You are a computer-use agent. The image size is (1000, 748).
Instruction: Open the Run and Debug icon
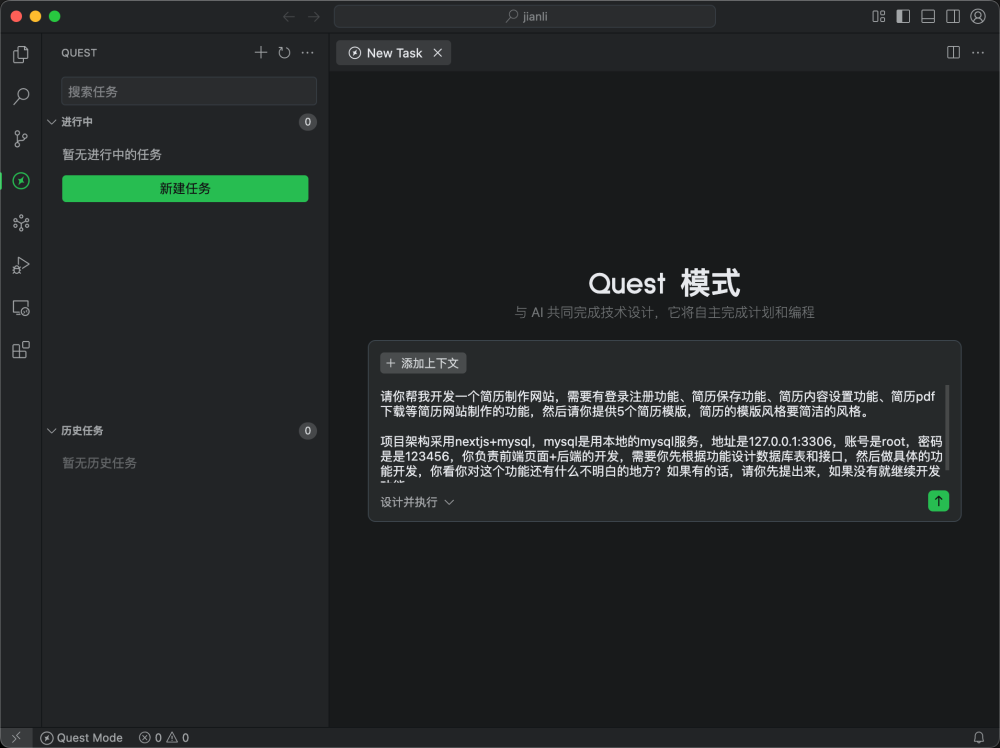pos(20,265)
